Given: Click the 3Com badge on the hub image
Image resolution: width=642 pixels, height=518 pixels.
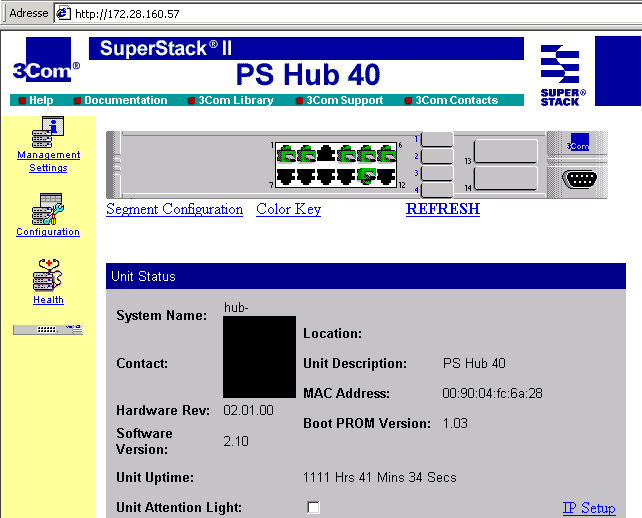Looking at the screenshot, I should tap(578, 142).
